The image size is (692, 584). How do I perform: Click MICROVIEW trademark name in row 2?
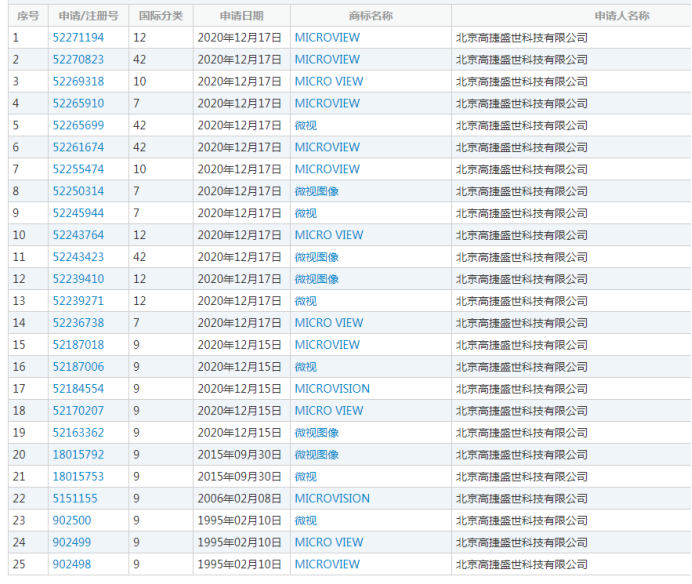327,60
